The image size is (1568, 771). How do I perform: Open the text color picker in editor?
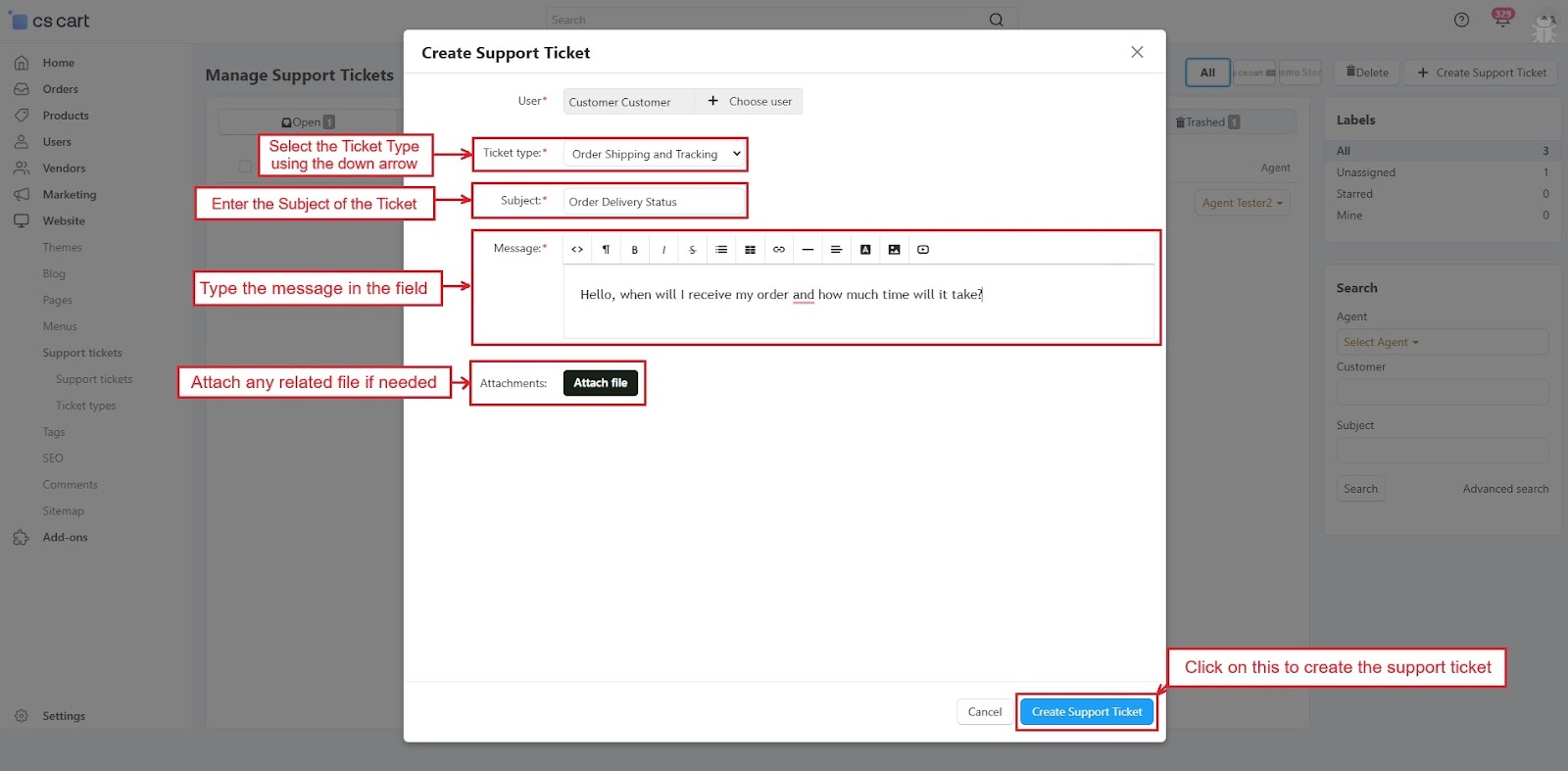coord(865,250)
